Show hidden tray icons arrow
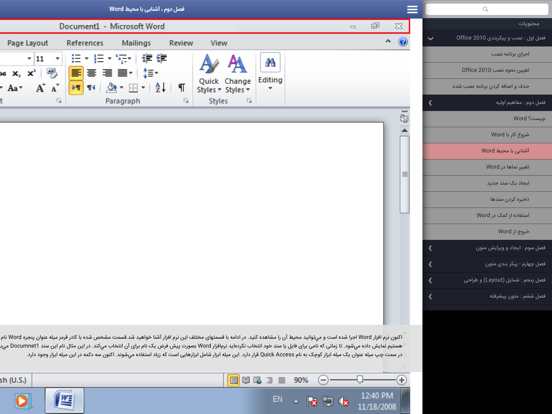 pos(296,401)
